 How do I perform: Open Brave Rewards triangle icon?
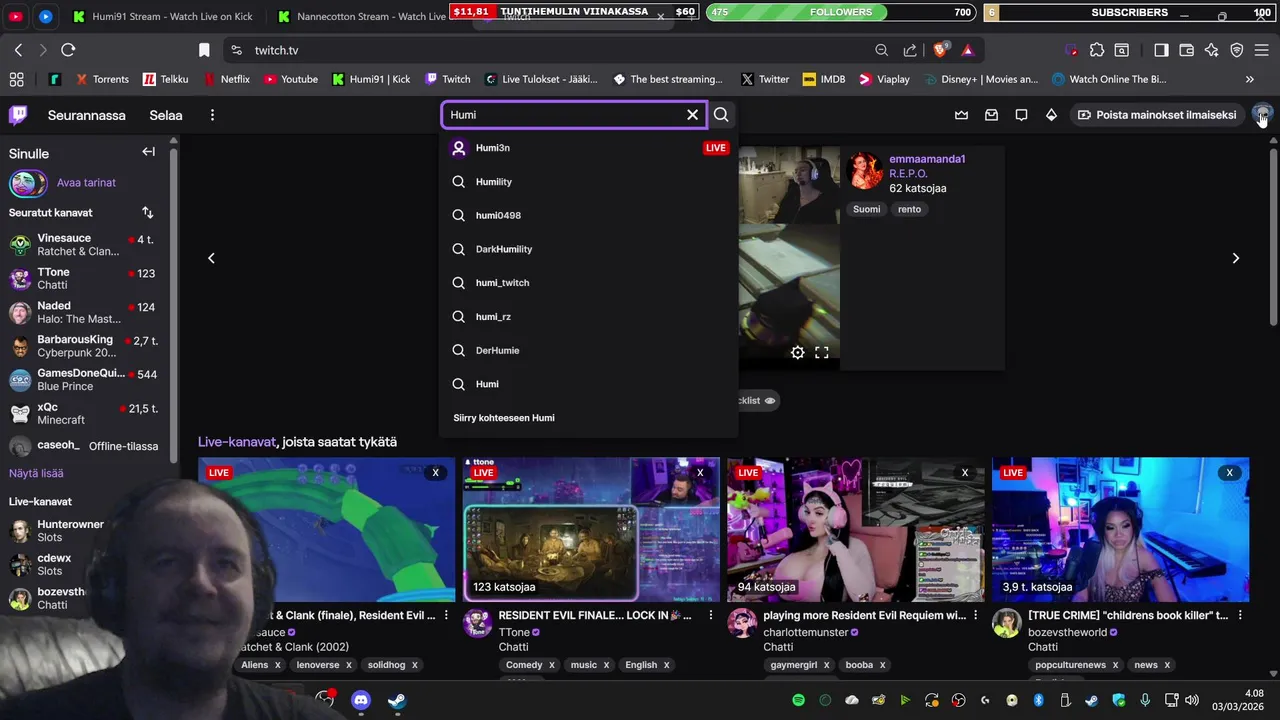click(x=968, y=50)
